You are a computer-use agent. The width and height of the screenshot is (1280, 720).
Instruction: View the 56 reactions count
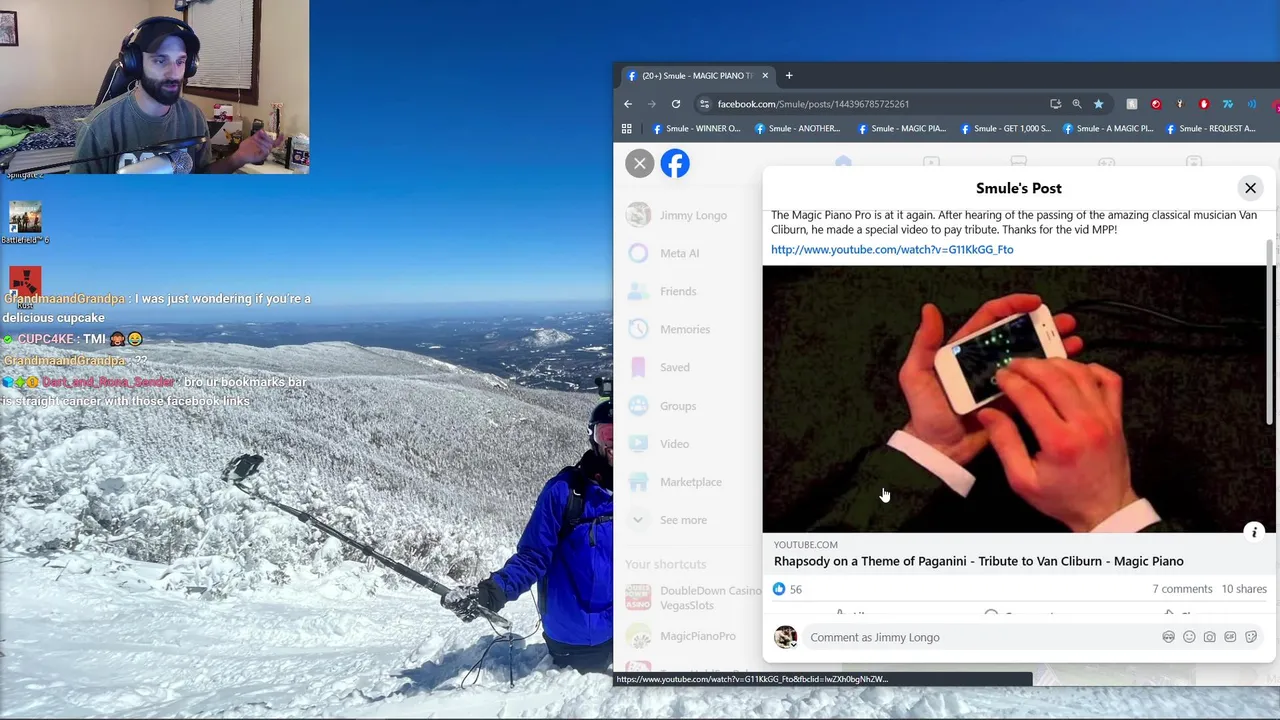tap(796, 590)
